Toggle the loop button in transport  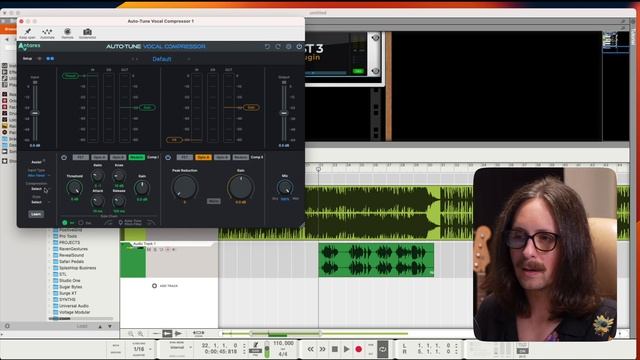pos(382,349)
